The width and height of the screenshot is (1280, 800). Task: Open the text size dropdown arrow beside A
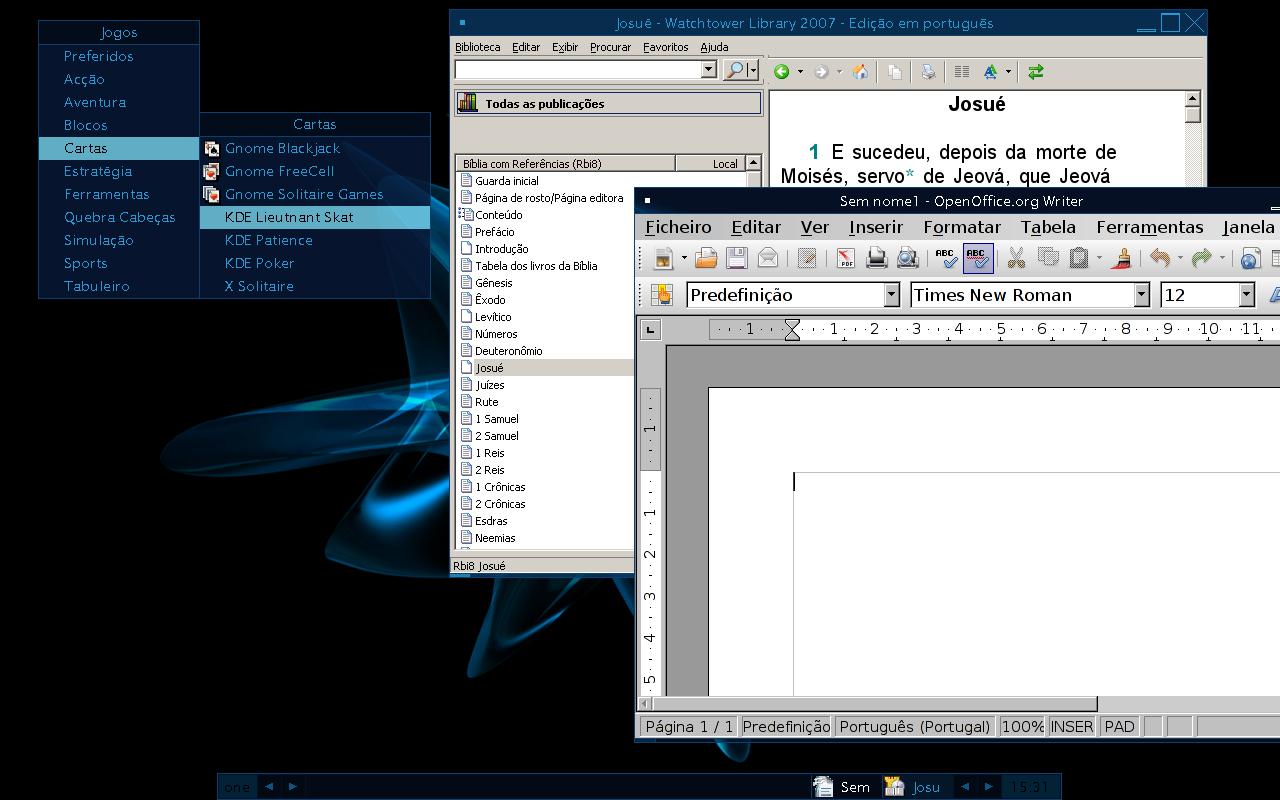pyautogui.click(x=1008, y=71)
